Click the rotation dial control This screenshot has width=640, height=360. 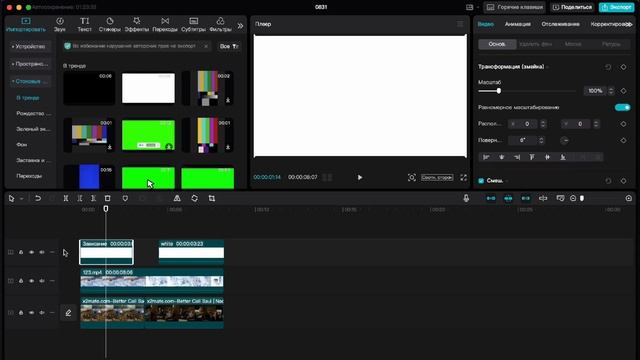[x=564, y=140]
